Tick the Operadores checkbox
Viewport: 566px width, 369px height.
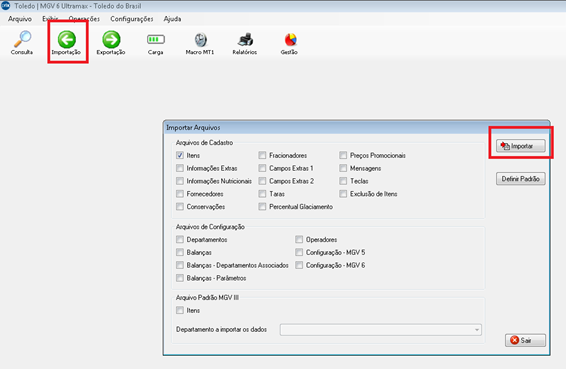coord(299,239)
